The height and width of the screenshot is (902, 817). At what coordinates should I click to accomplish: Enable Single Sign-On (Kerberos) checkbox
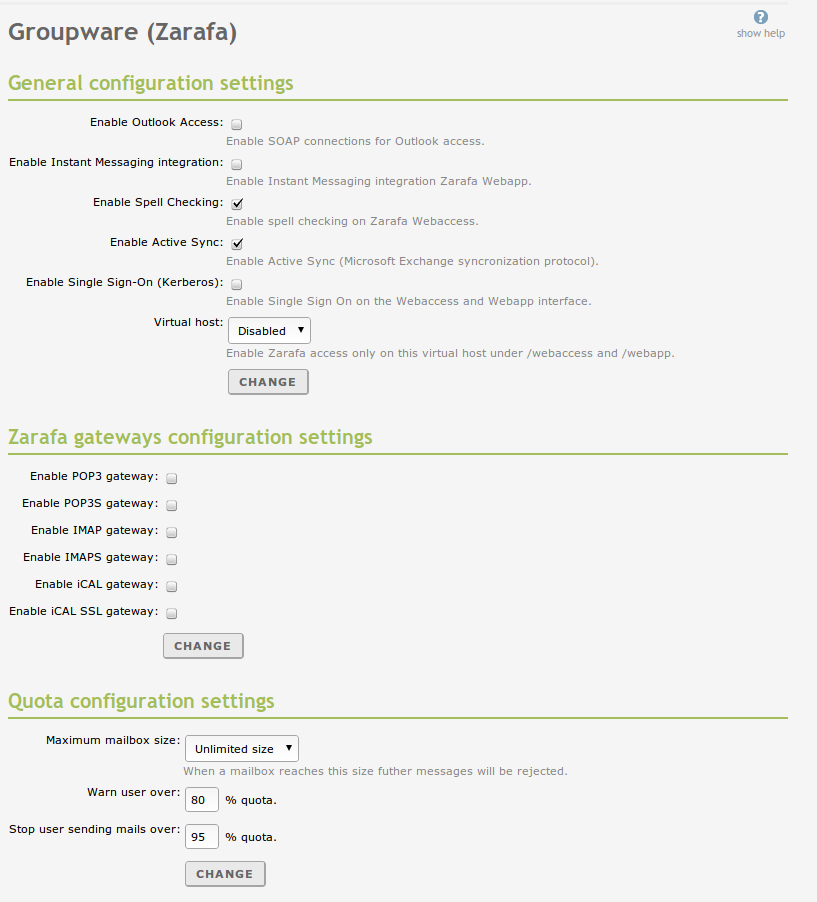pyautogui.click(x=237, y=284)
